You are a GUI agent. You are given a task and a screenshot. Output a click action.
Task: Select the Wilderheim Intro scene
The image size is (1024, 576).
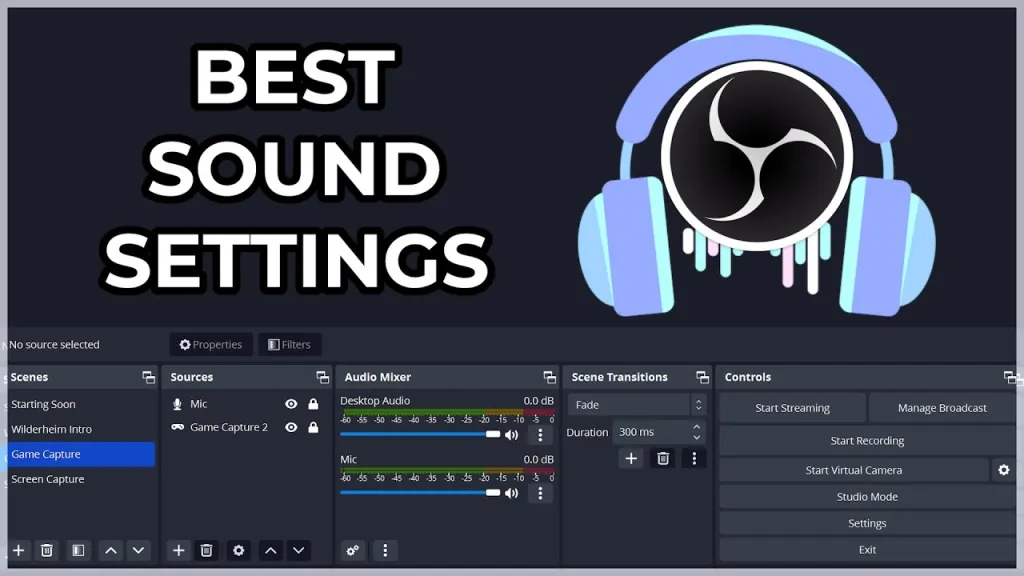tap(81, 429)
